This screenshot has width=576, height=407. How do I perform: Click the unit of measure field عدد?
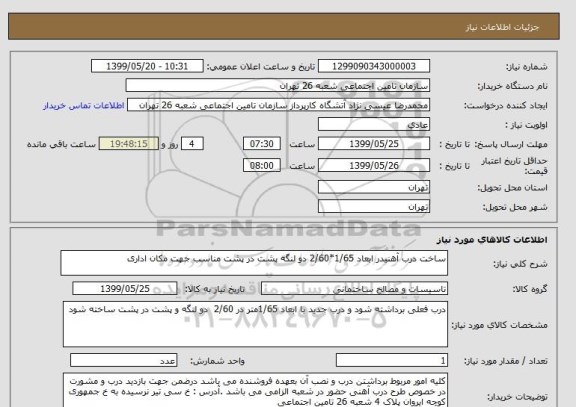123,360
